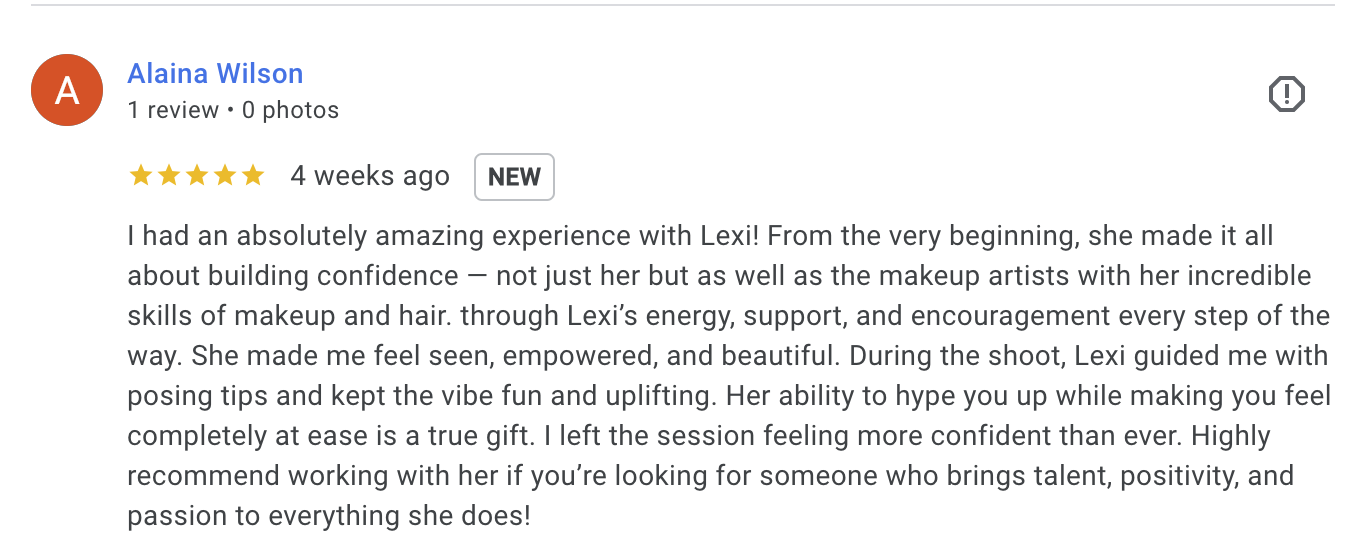The width and height of the screenshot is (1364, 558).
Task: Click the first yellow rating star
Action: pyautogui.click(x=141, y=176)
